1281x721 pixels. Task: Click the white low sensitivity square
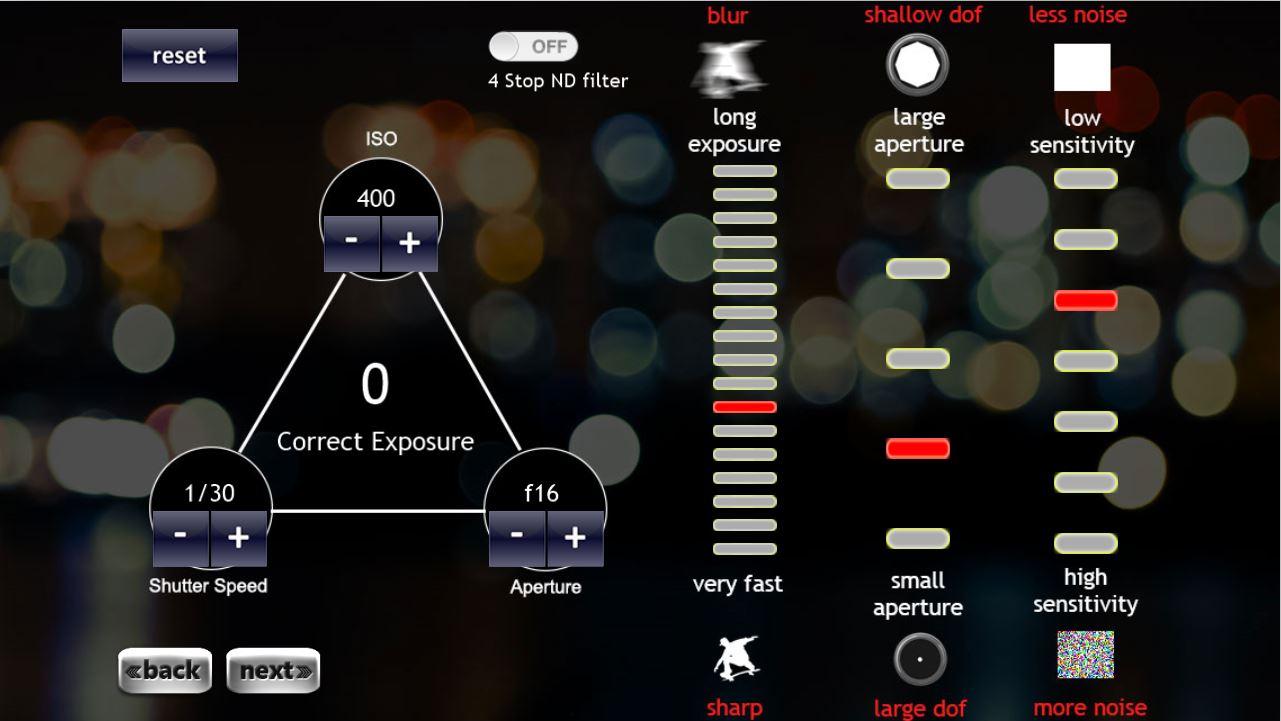pyautogui.click(x=1082, y=67)
